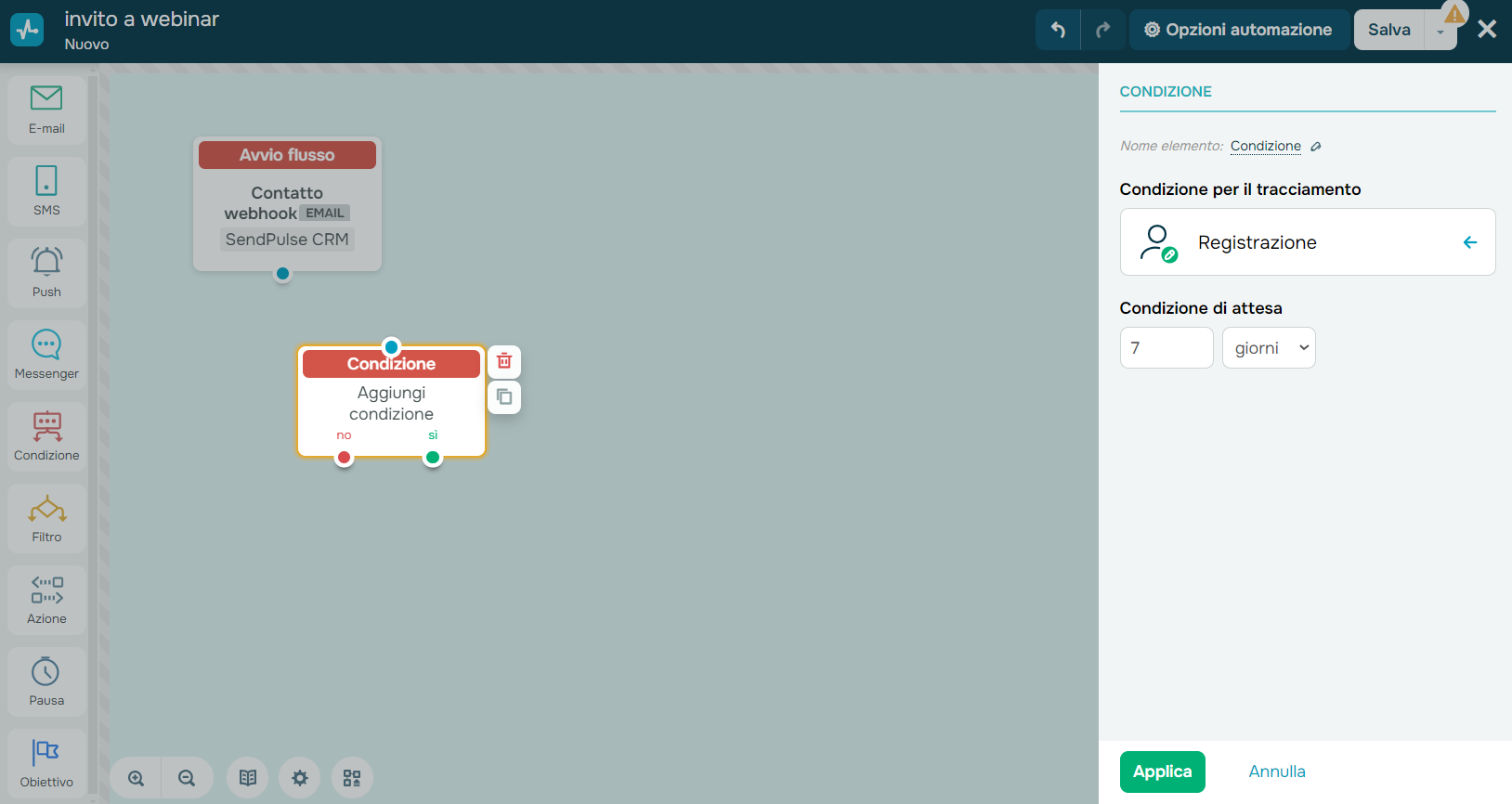1512x804 pixels.
Task: Apply the condition with Applica
Action: [x=1163, y=772]
